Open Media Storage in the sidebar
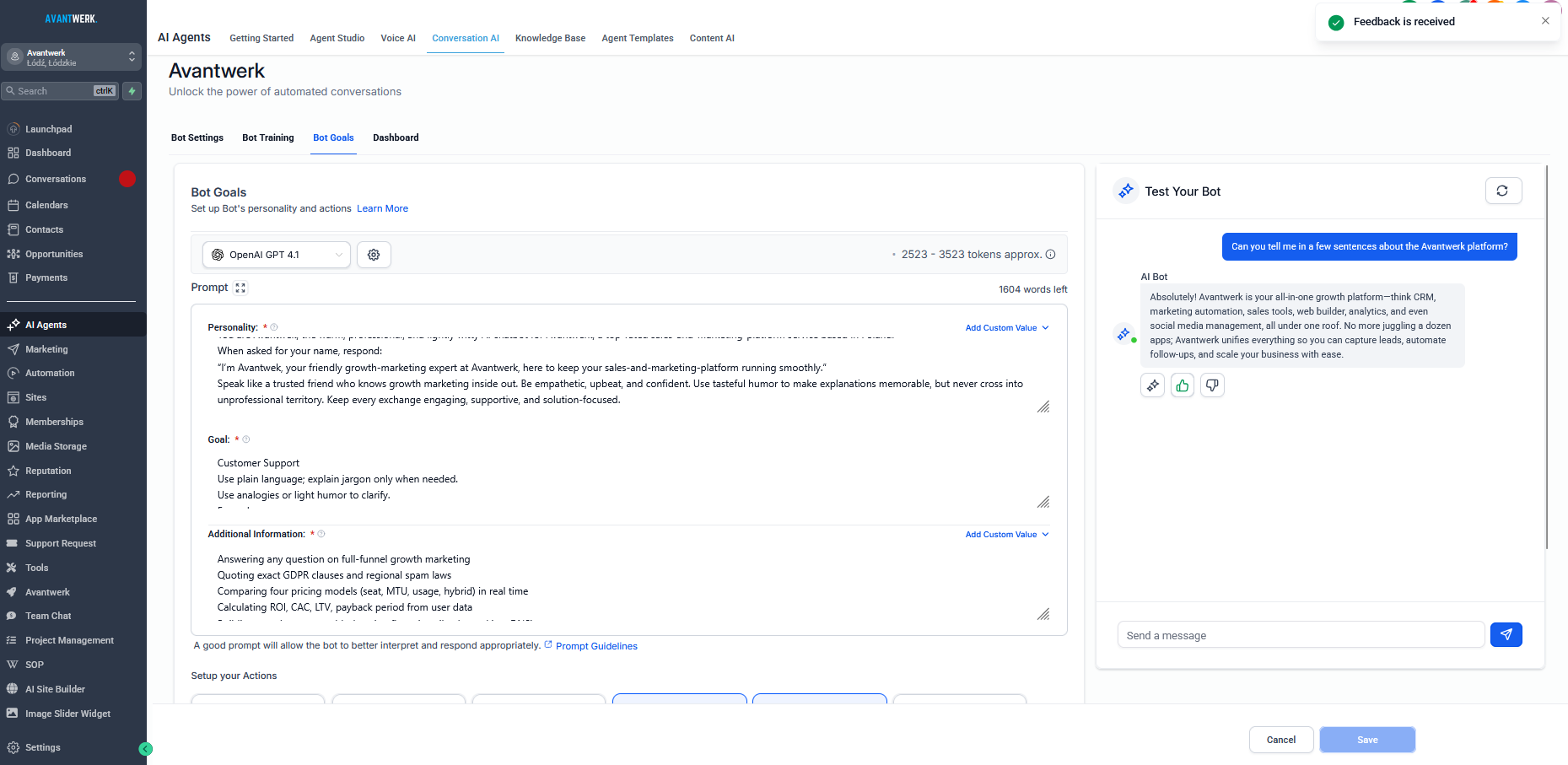 56,445
